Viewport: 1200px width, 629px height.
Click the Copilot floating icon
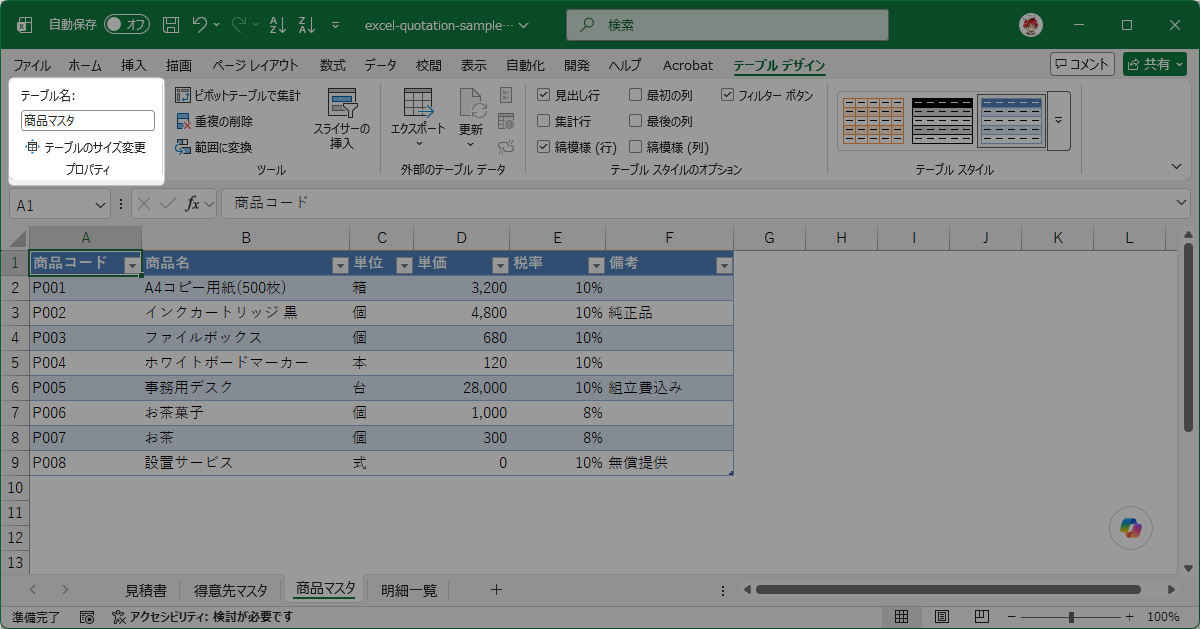(x=1131, y=527)
